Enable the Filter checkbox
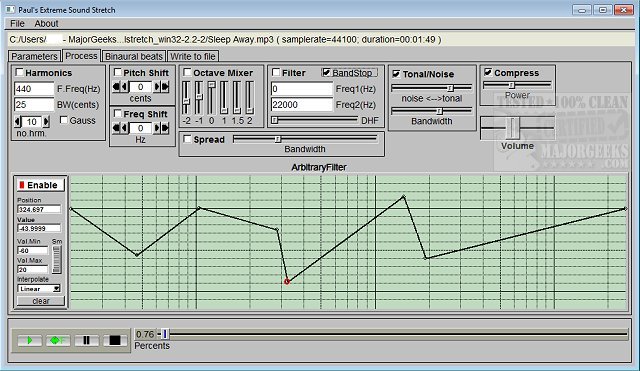 click(276, 72)
